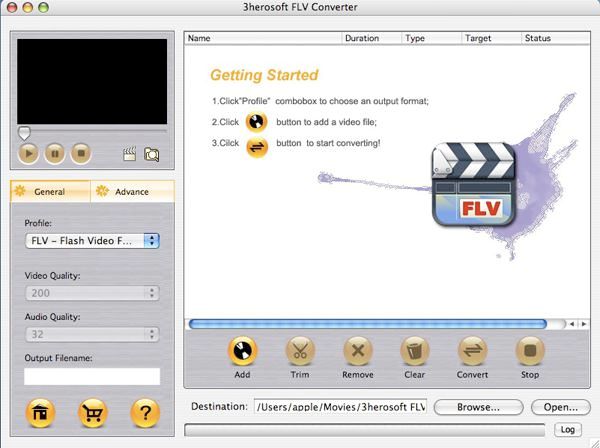
Task: Click the scrollbar left arrow
Action: click(572, 324)
